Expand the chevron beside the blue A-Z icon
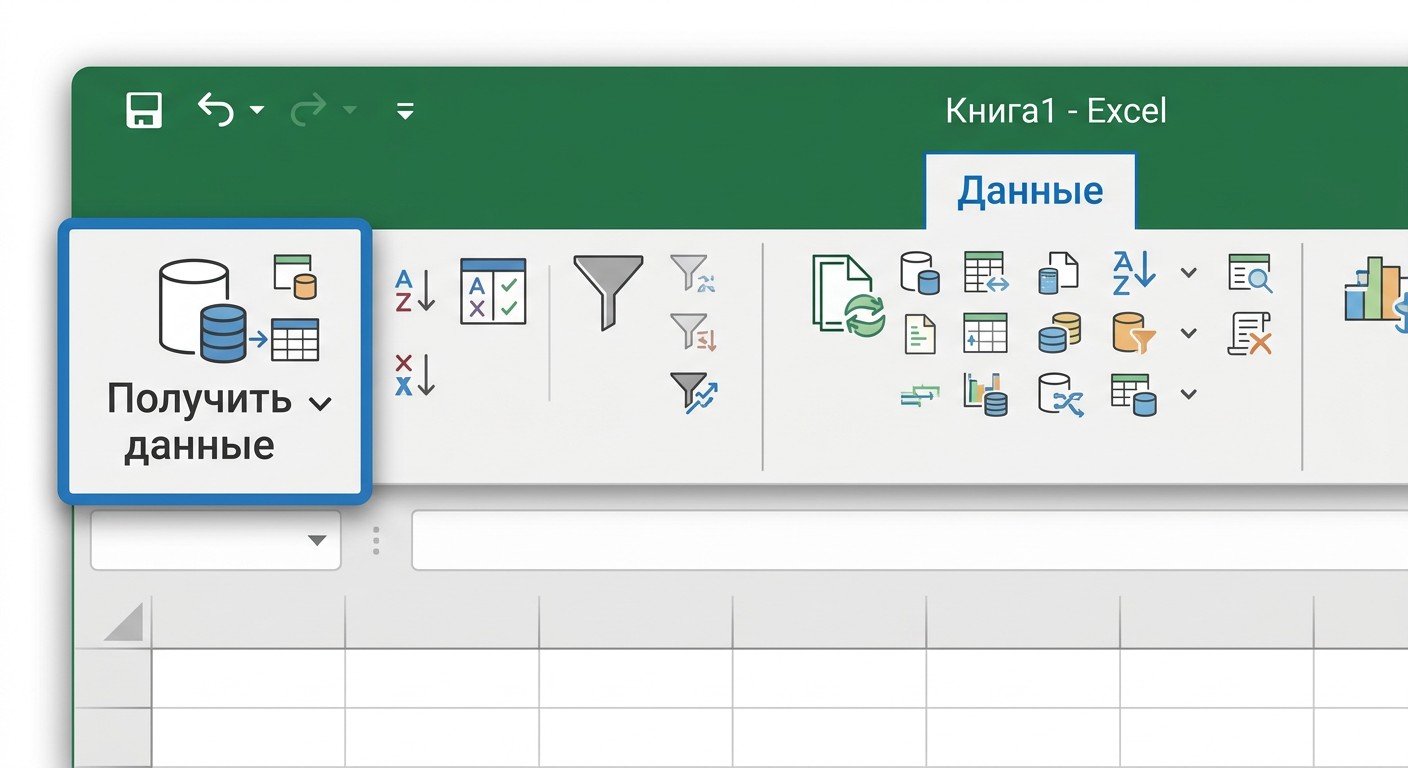The height and width of the screenshot is (768, 1408). tap(1188, 272)
